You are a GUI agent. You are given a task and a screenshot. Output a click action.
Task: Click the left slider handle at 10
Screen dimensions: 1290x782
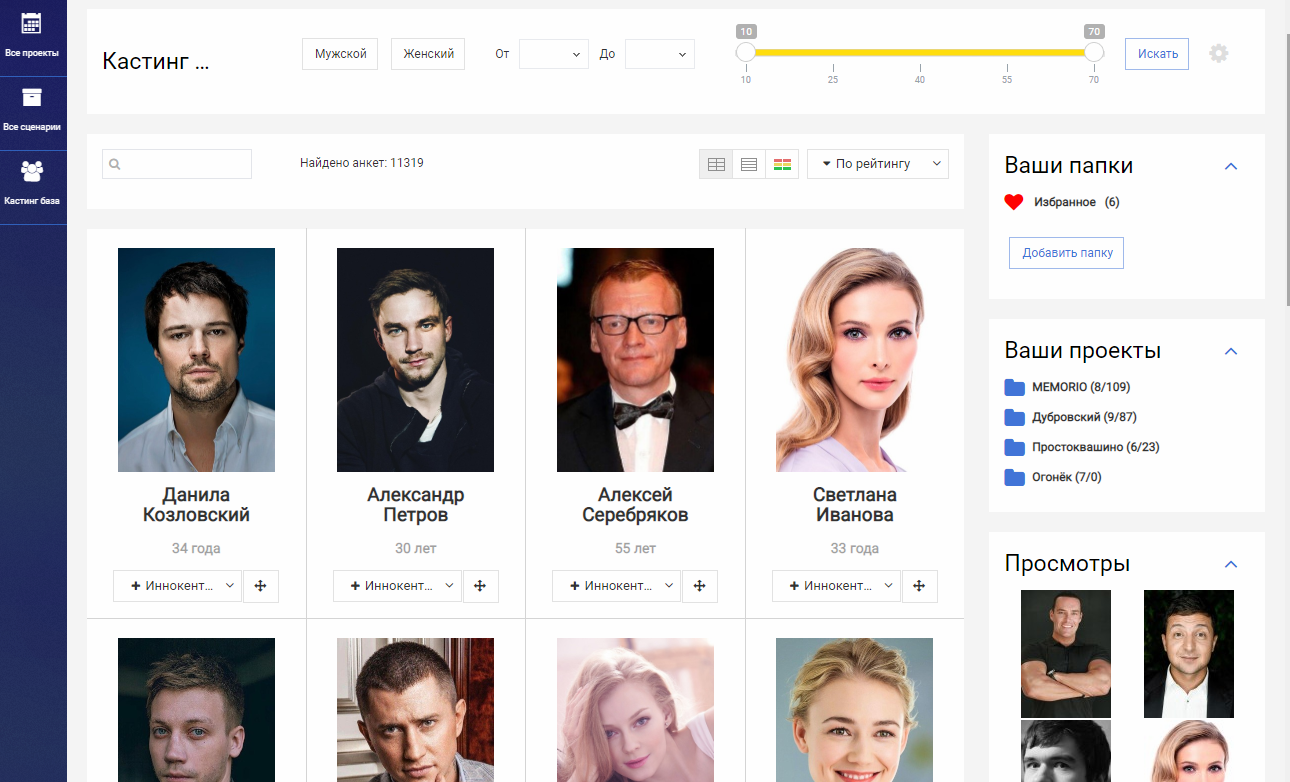[745, 52]
